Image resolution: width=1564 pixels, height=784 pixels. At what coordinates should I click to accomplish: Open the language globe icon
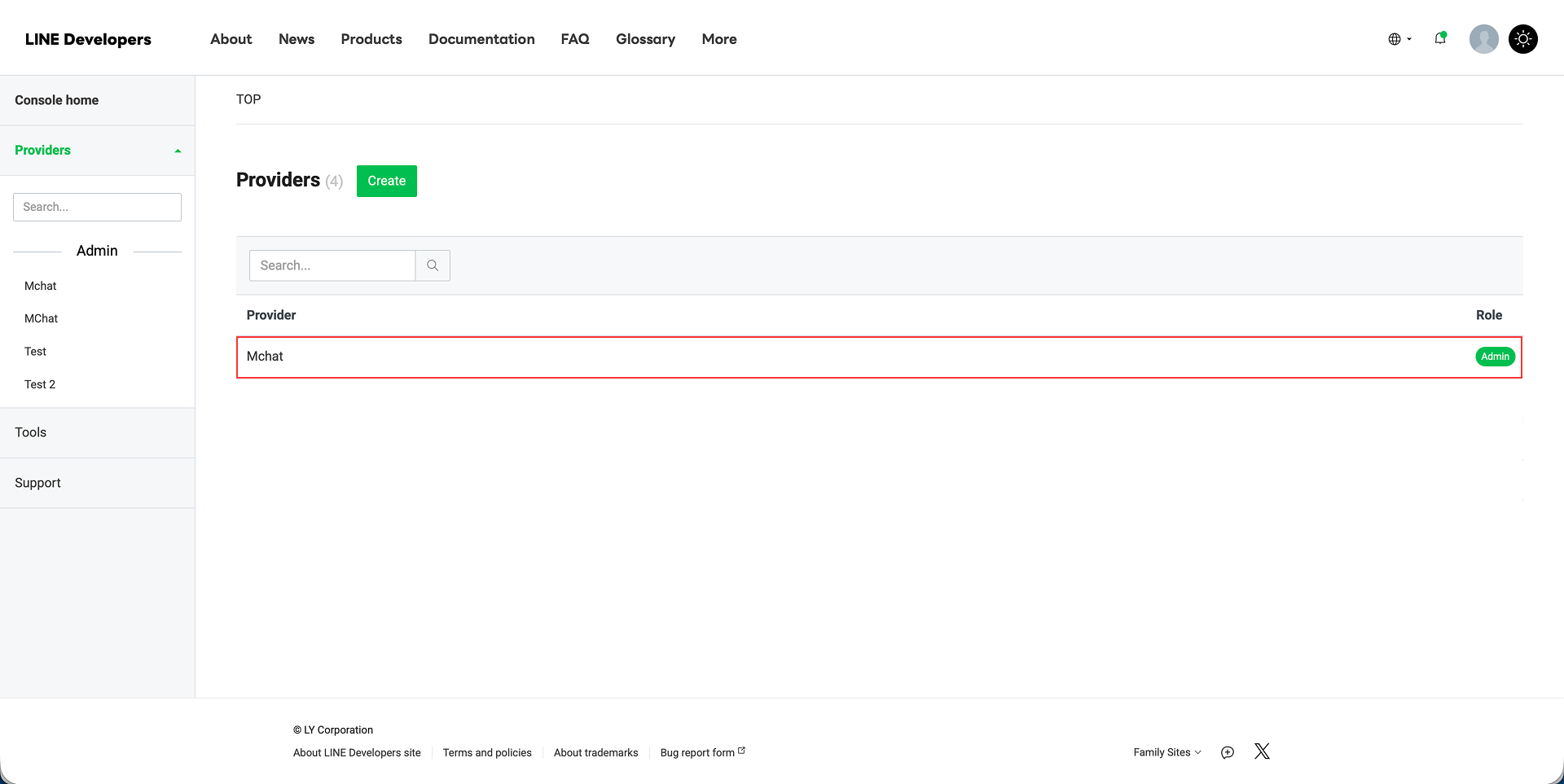pos(1396,38)
